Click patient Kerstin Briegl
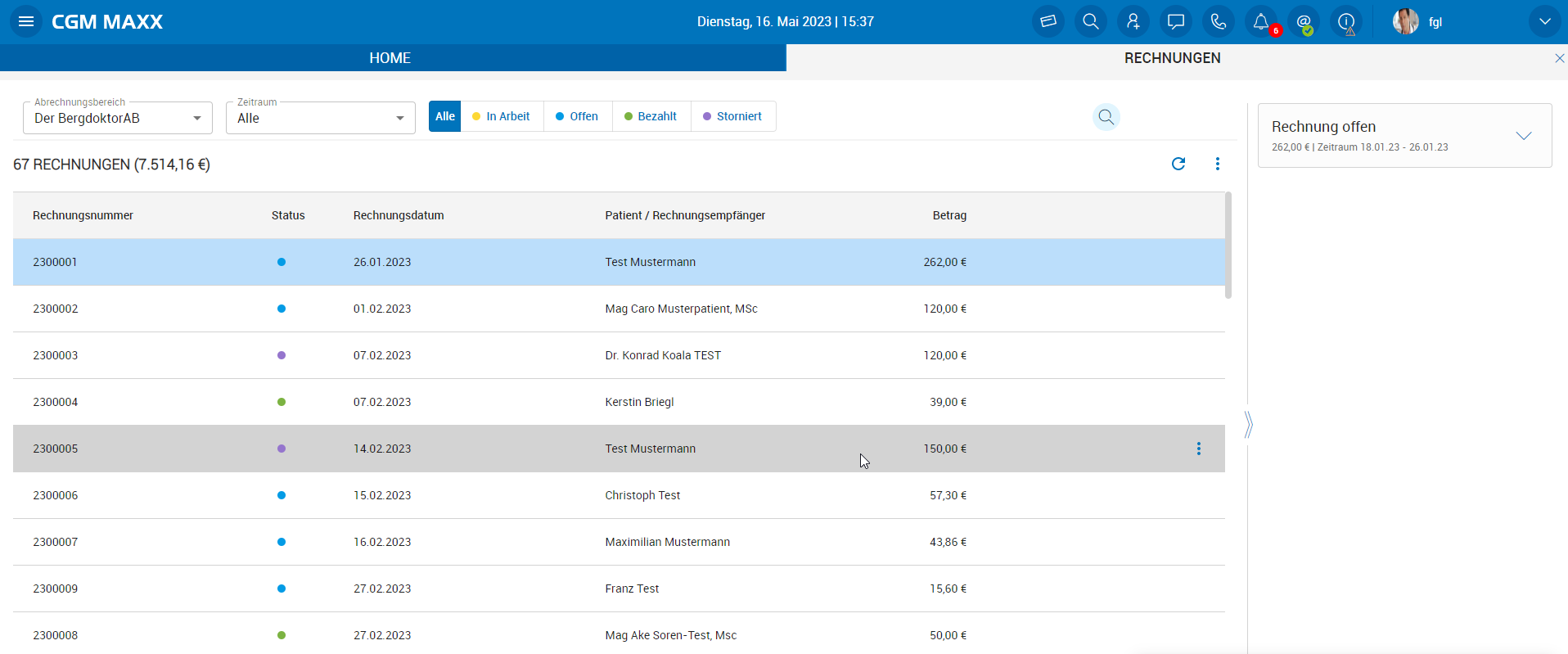Viewport: 1568px width, 654px height. coord(639,402)
